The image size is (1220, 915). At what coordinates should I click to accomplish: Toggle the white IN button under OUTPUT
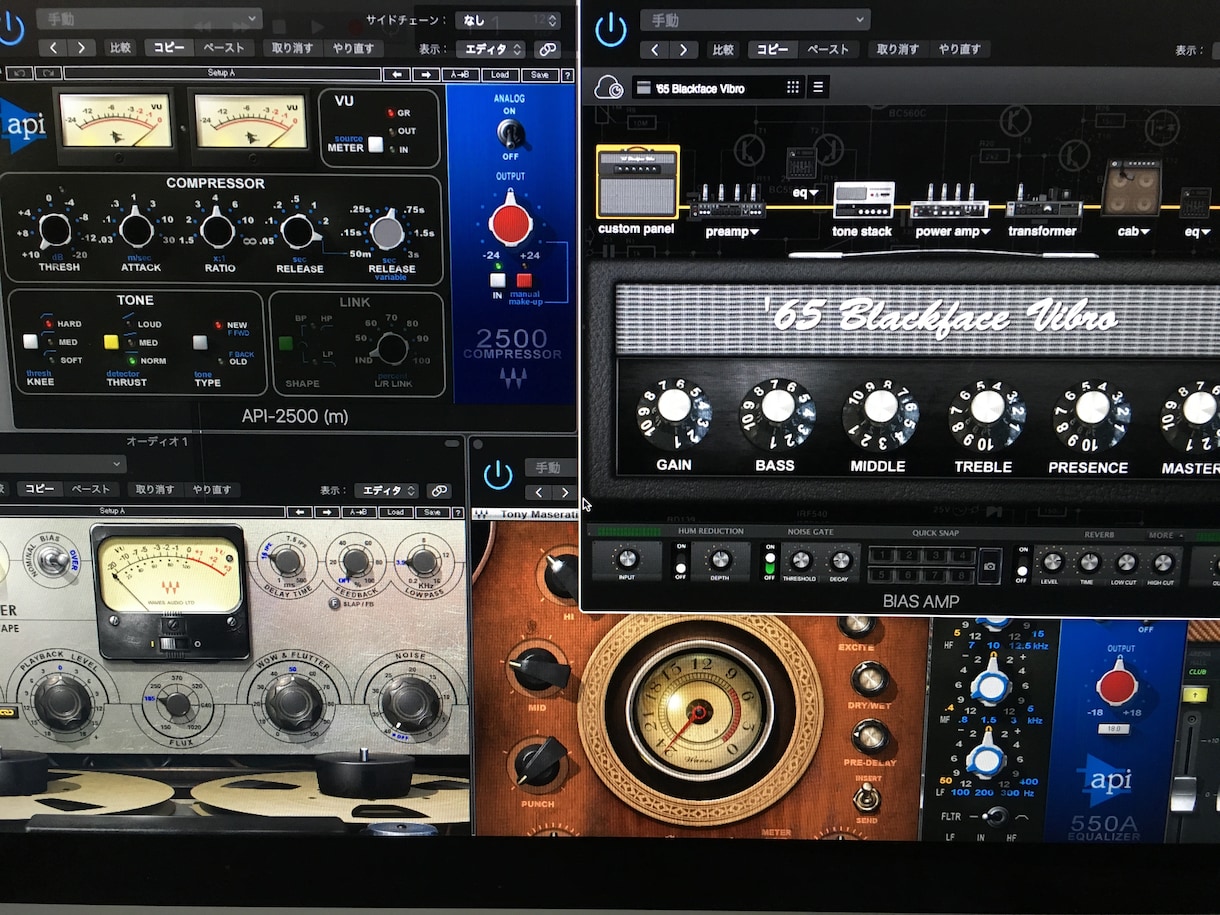496,280
